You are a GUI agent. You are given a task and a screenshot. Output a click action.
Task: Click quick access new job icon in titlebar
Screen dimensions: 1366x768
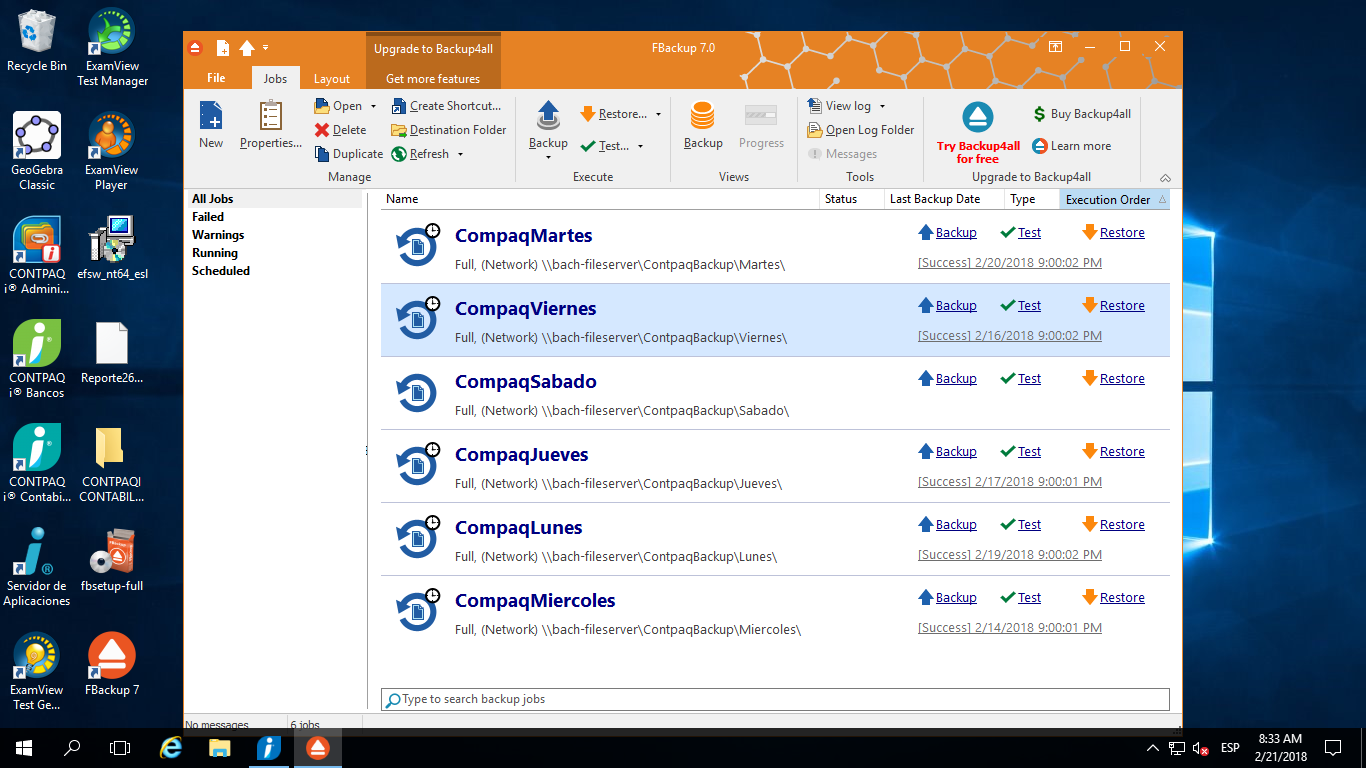[x=223, y=48]
